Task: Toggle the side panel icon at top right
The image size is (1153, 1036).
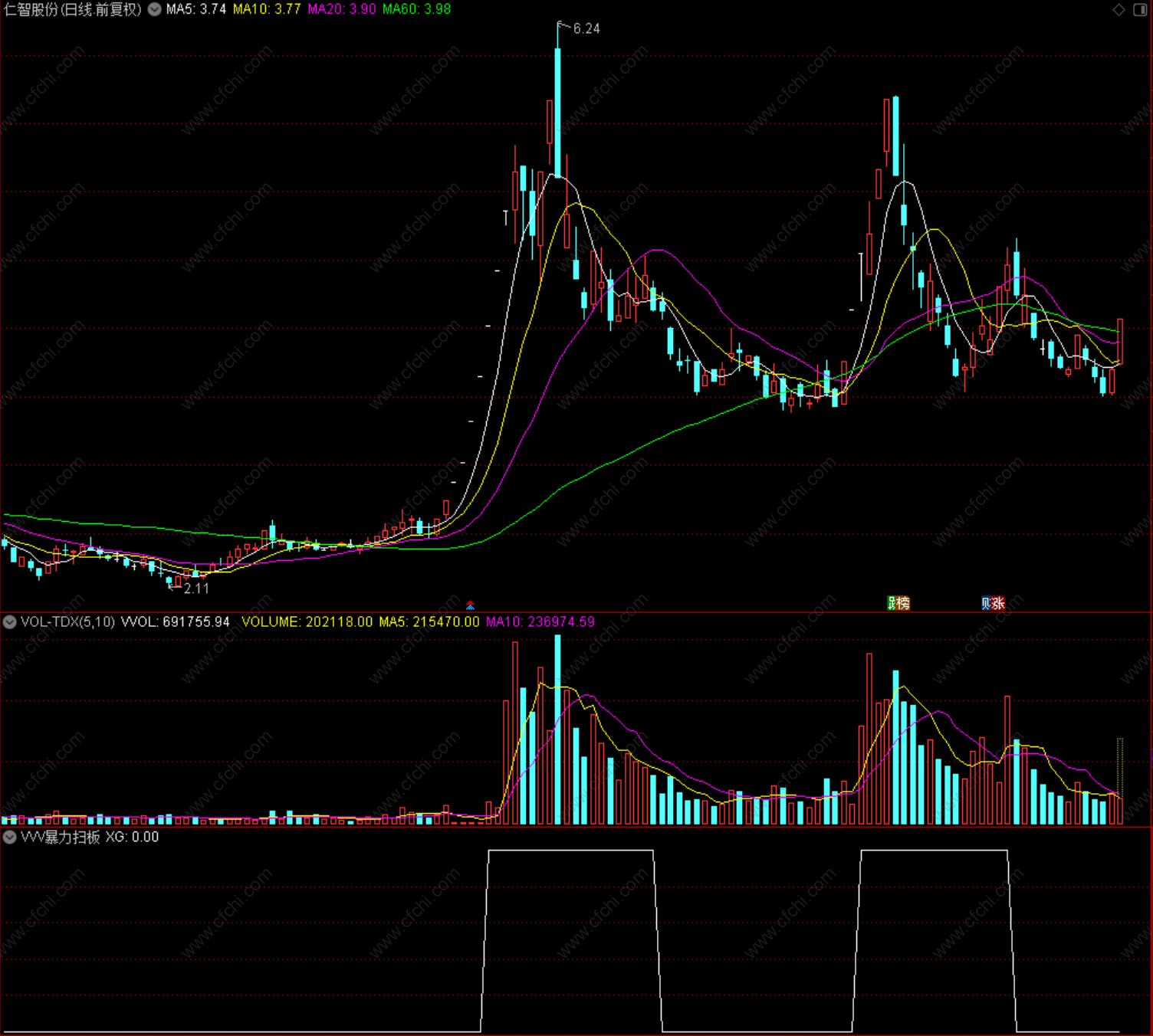Action: pos(1140,9)
